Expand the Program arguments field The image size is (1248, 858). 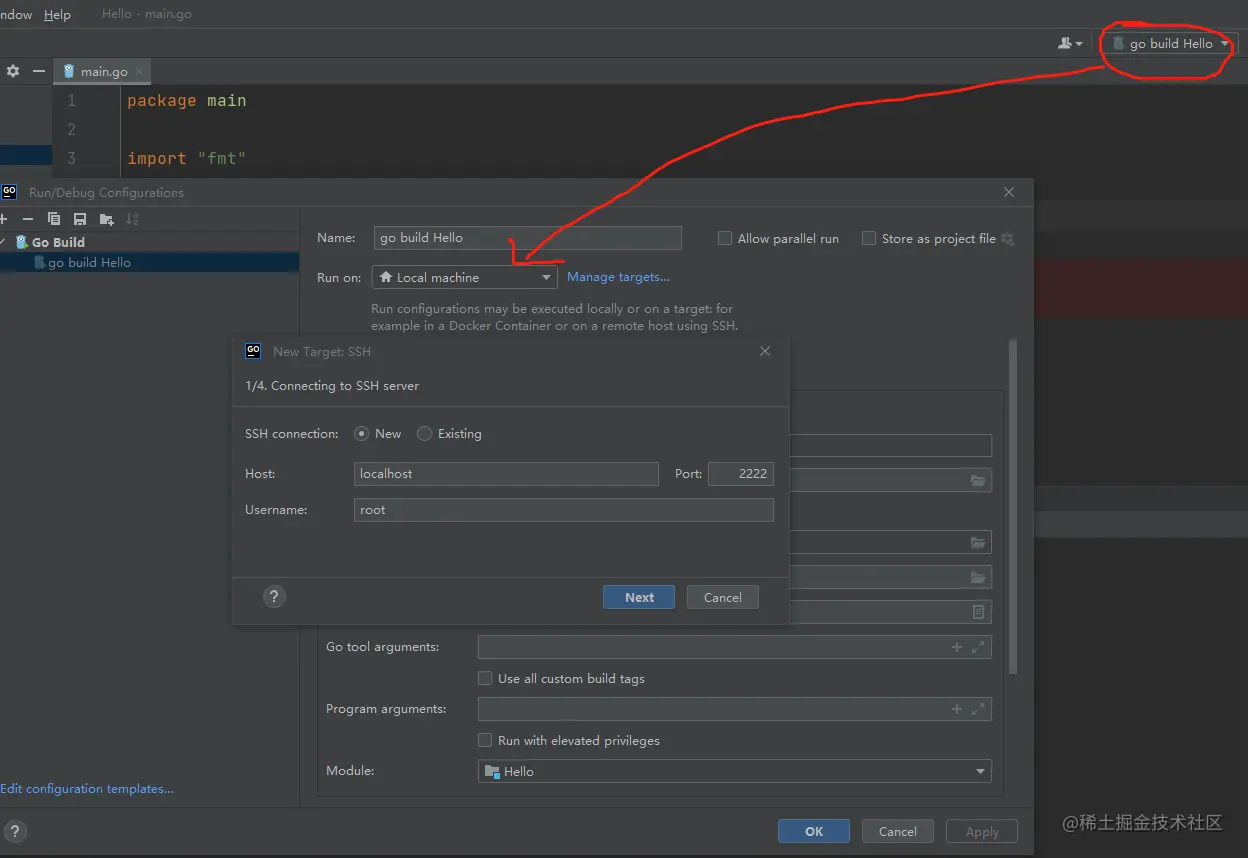(x=978, y=709)
